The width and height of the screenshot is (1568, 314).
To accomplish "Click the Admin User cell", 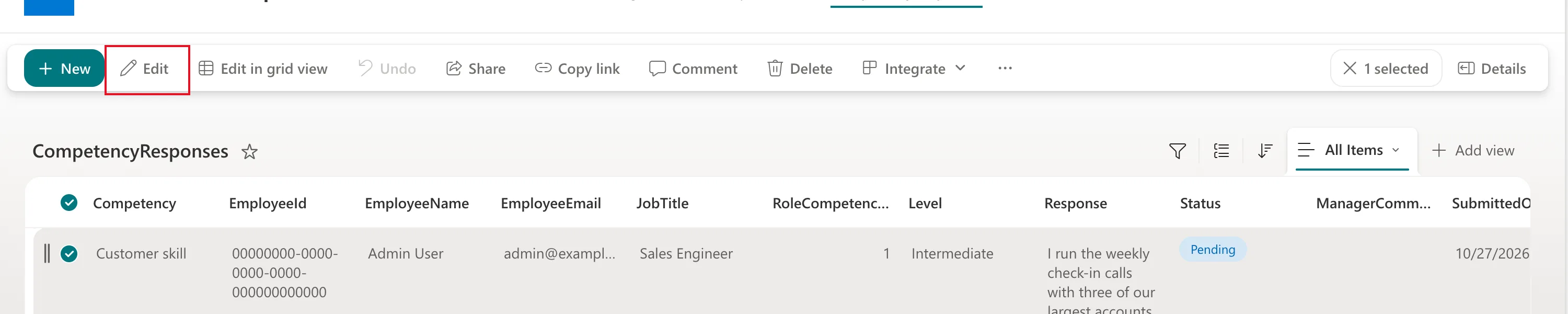I will tap(406, 254).
